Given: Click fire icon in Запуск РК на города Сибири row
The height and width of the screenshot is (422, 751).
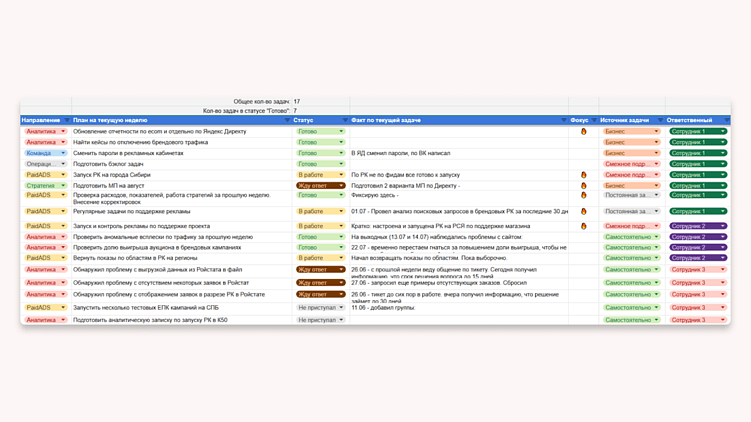Looking at the screenshot, I should click(x=583, y=175).
